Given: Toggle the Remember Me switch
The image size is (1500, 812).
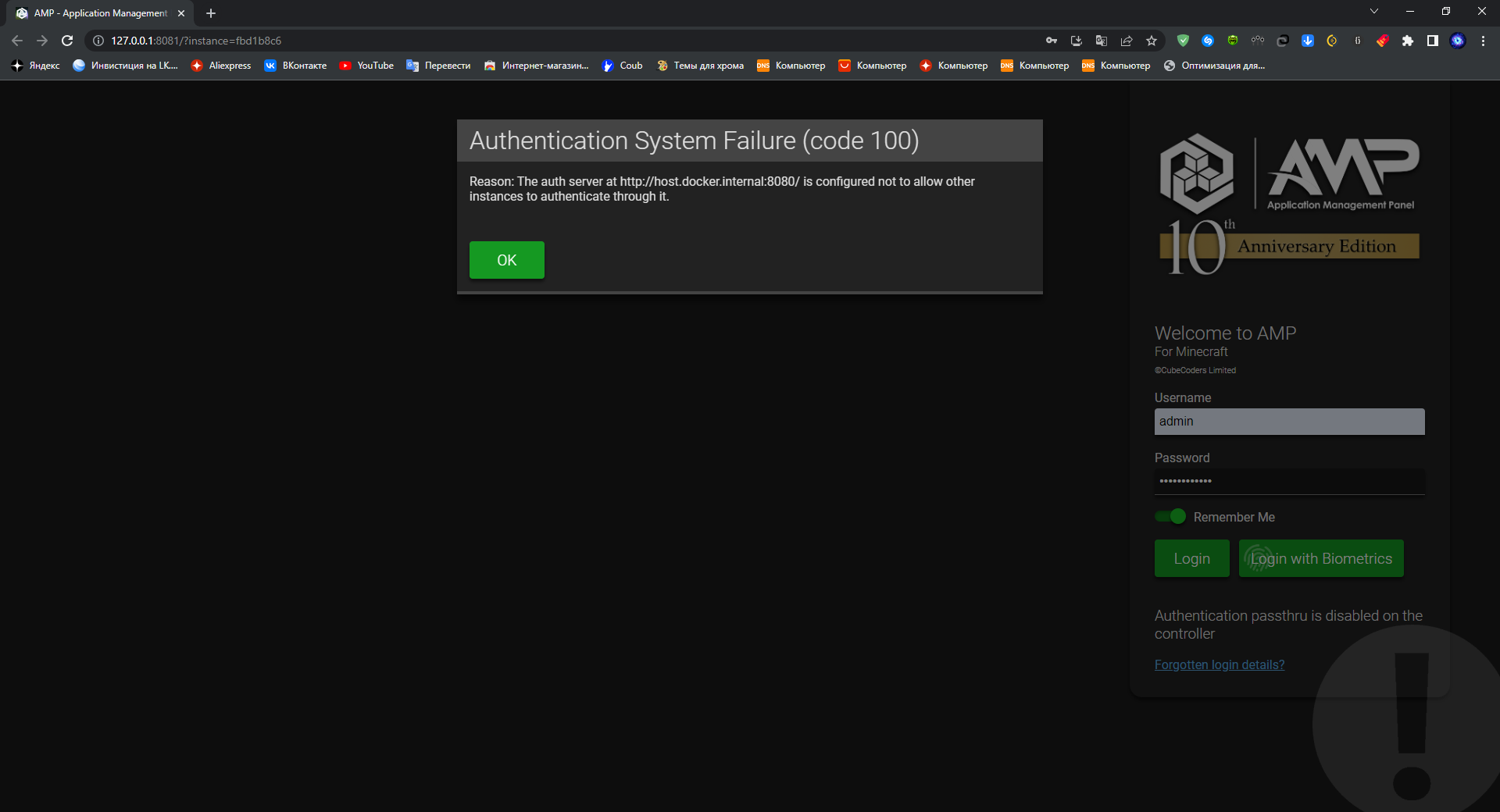Looking at the screenshot, I should click(x=1170, y=517).
